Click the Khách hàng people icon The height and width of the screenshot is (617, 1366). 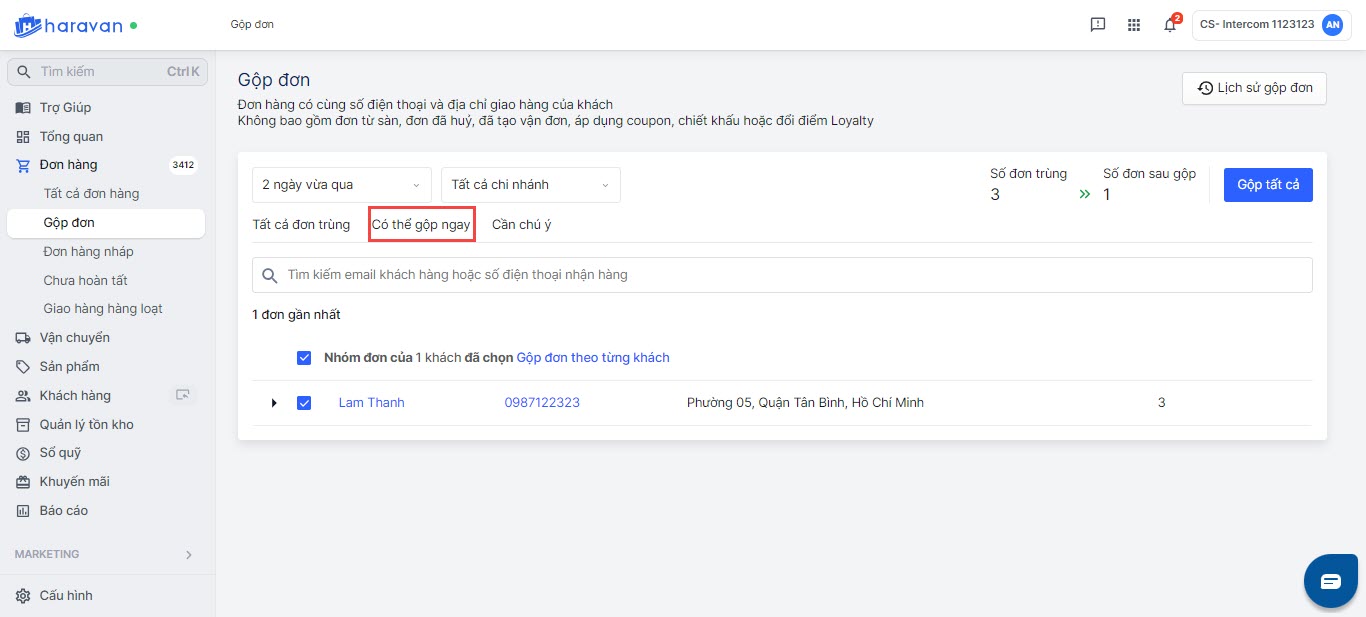(x=23, y=396)
